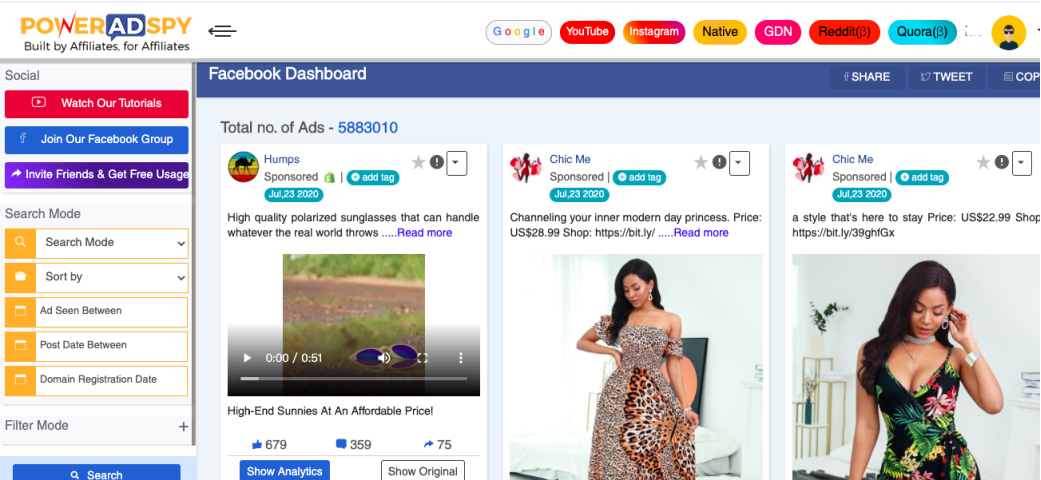Click add tag on US$28.99 Chic Me ad
Image resolution: width=1041 pixels, height=480 pixels.
point(639,177)
